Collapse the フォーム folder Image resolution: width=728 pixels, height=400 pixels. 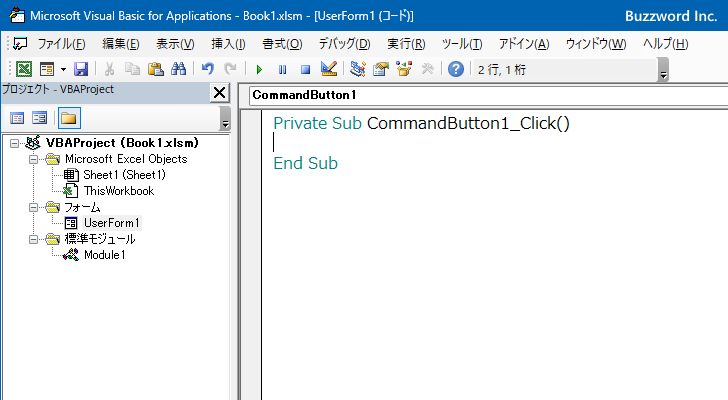pyautogui.click(x=33, y=207)
